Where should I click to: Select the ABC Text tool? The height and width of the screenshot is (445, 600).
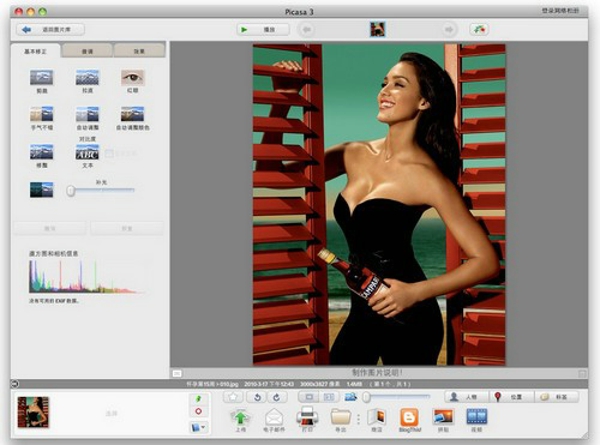point(87,152)
